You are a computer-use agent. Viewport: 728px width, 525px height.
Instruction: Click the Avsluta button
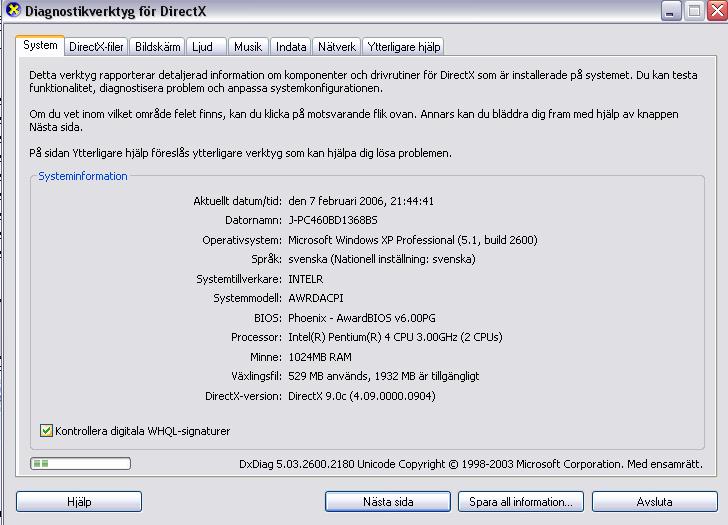coord(655,502)
